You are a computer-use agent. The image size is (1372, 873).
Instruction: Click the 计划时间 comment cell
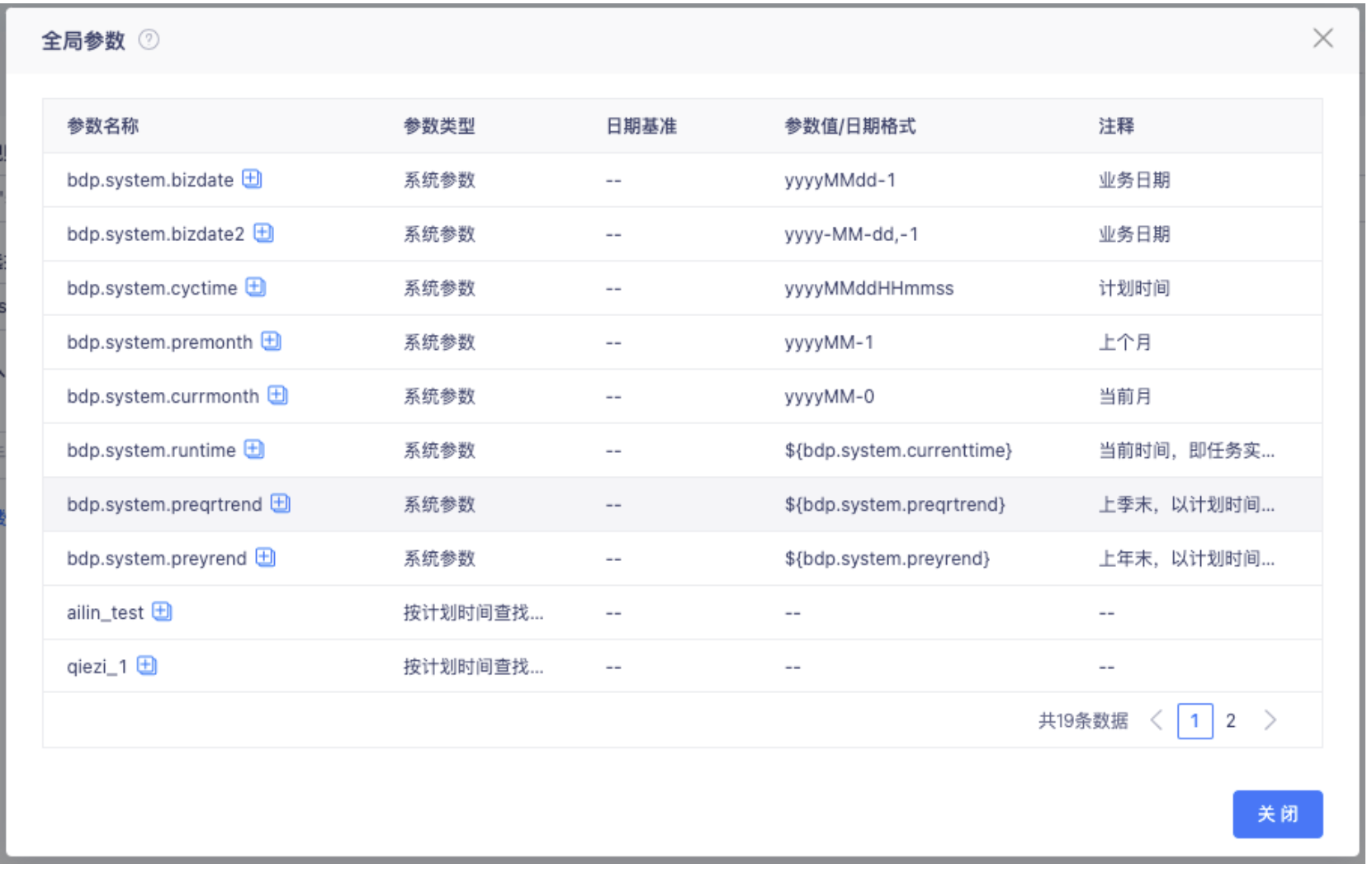[1134, 288]
